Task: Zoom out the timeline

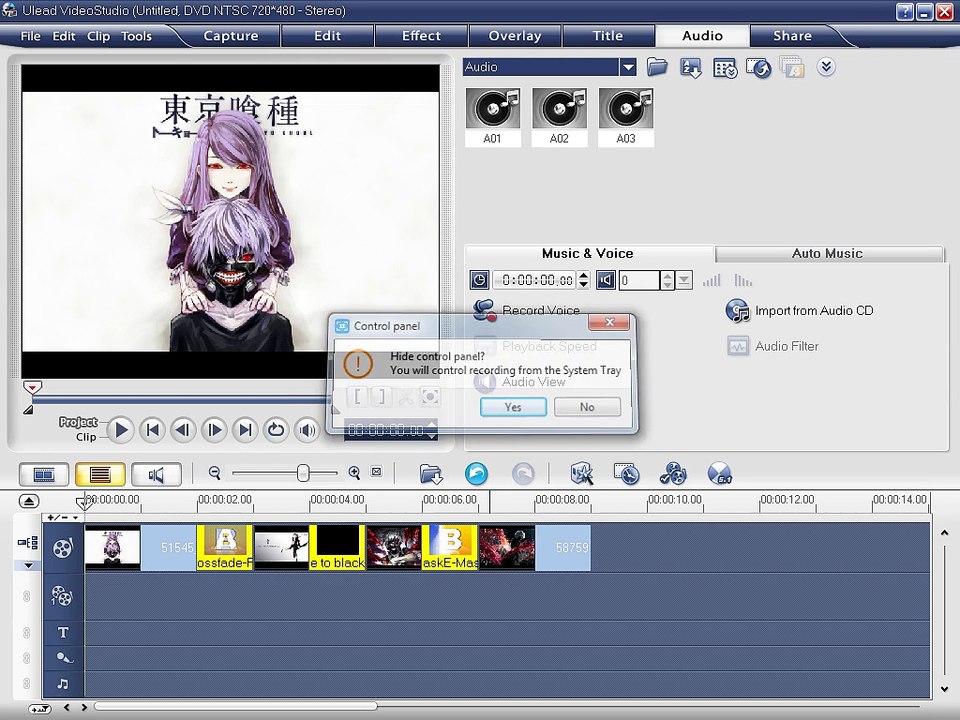Action: click(x=214, y=473)
